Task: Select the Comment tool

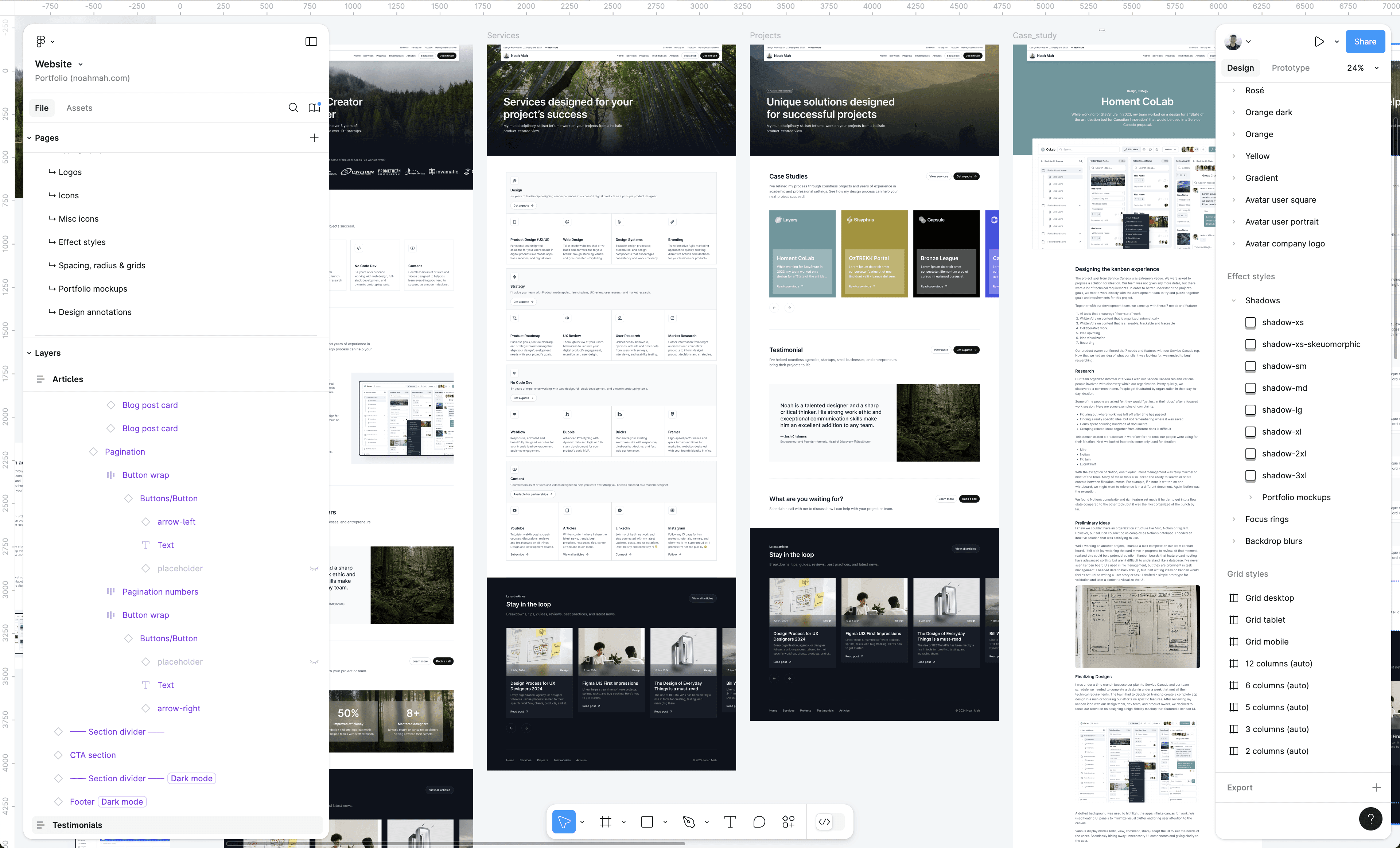Action: [759, 821]
